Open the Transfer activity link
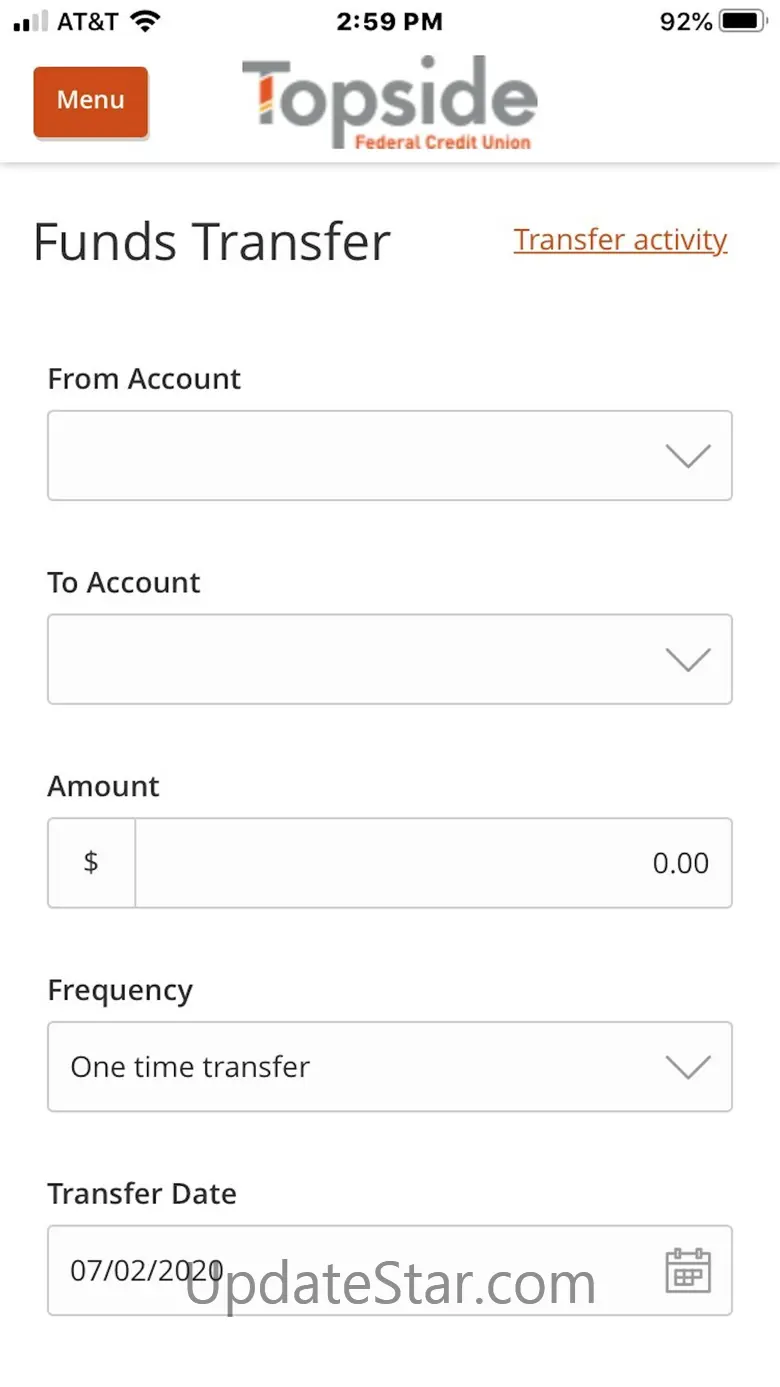Screen dimensions: 780x1387 [620, 240]
